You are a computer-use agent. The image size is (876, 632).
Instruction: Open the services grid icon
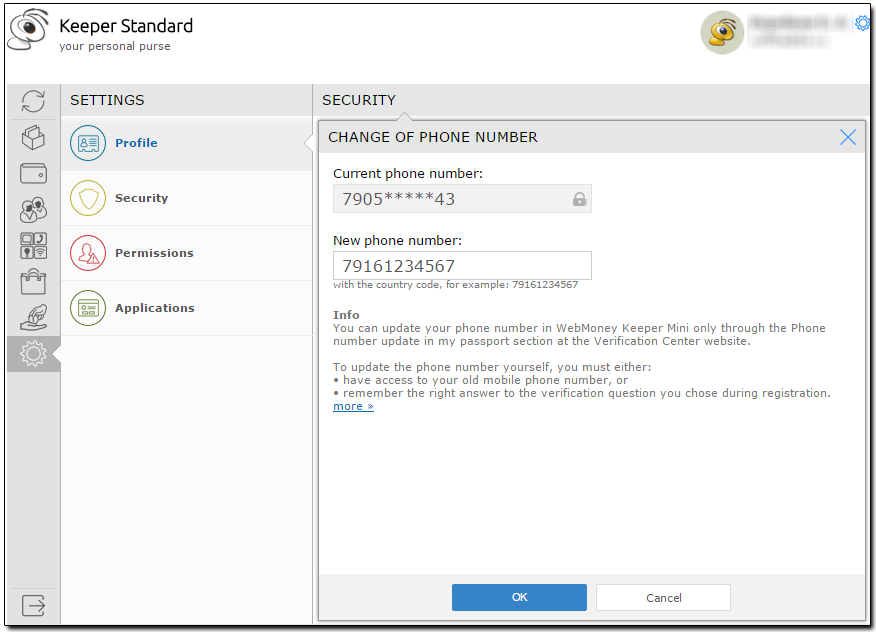tap(33, 246)
